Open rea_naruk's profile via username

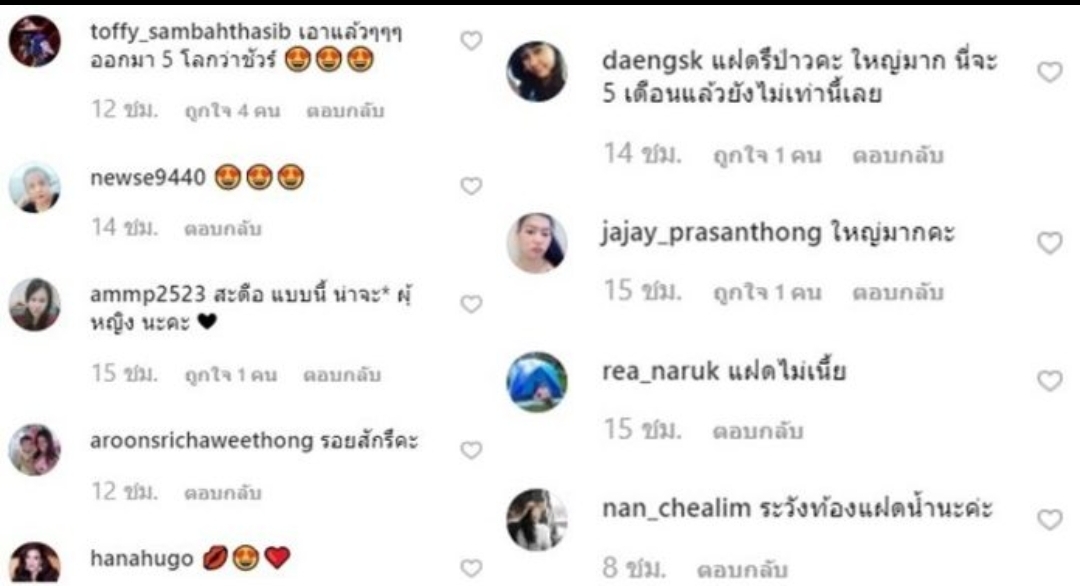[x=661, y=371]
